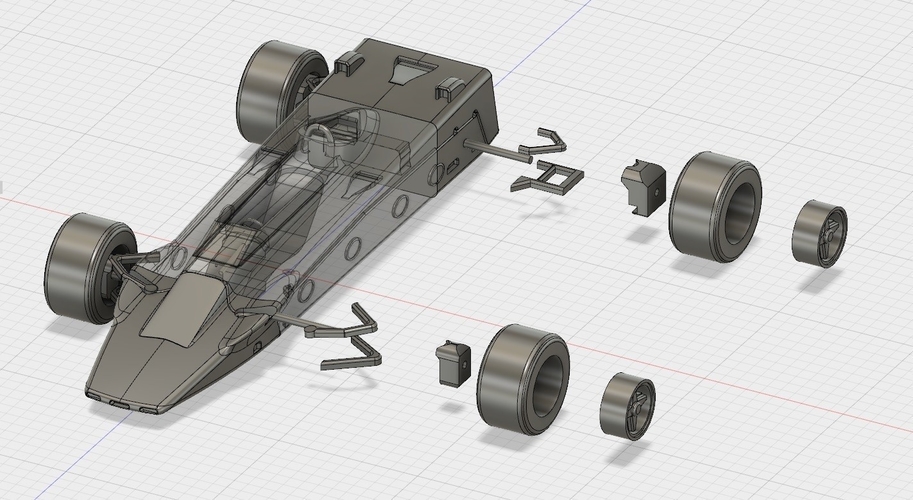Select the exploded rear tire on the right
The image size is (913, 500).
click(714, 207)
